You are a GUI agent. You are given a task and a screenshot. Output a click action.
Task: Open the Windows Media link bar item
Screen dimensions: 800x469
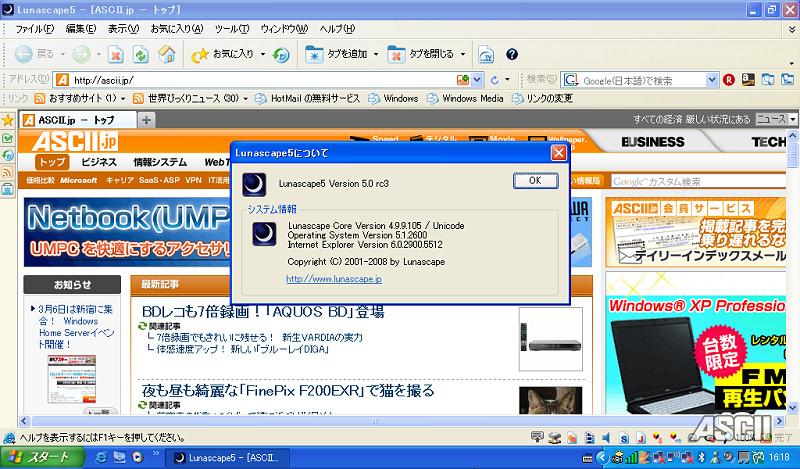tap(465, 98)
